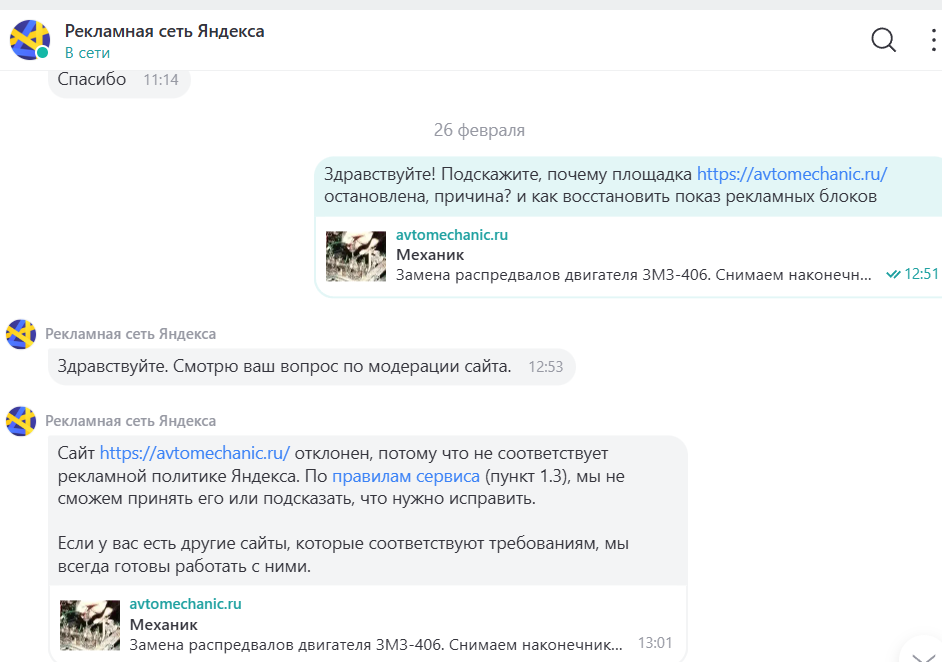This screenshot has height=662, width=942.
Task: Click the Механик preview heading in the 13:01 reply
Action: [x=163, y=625]
